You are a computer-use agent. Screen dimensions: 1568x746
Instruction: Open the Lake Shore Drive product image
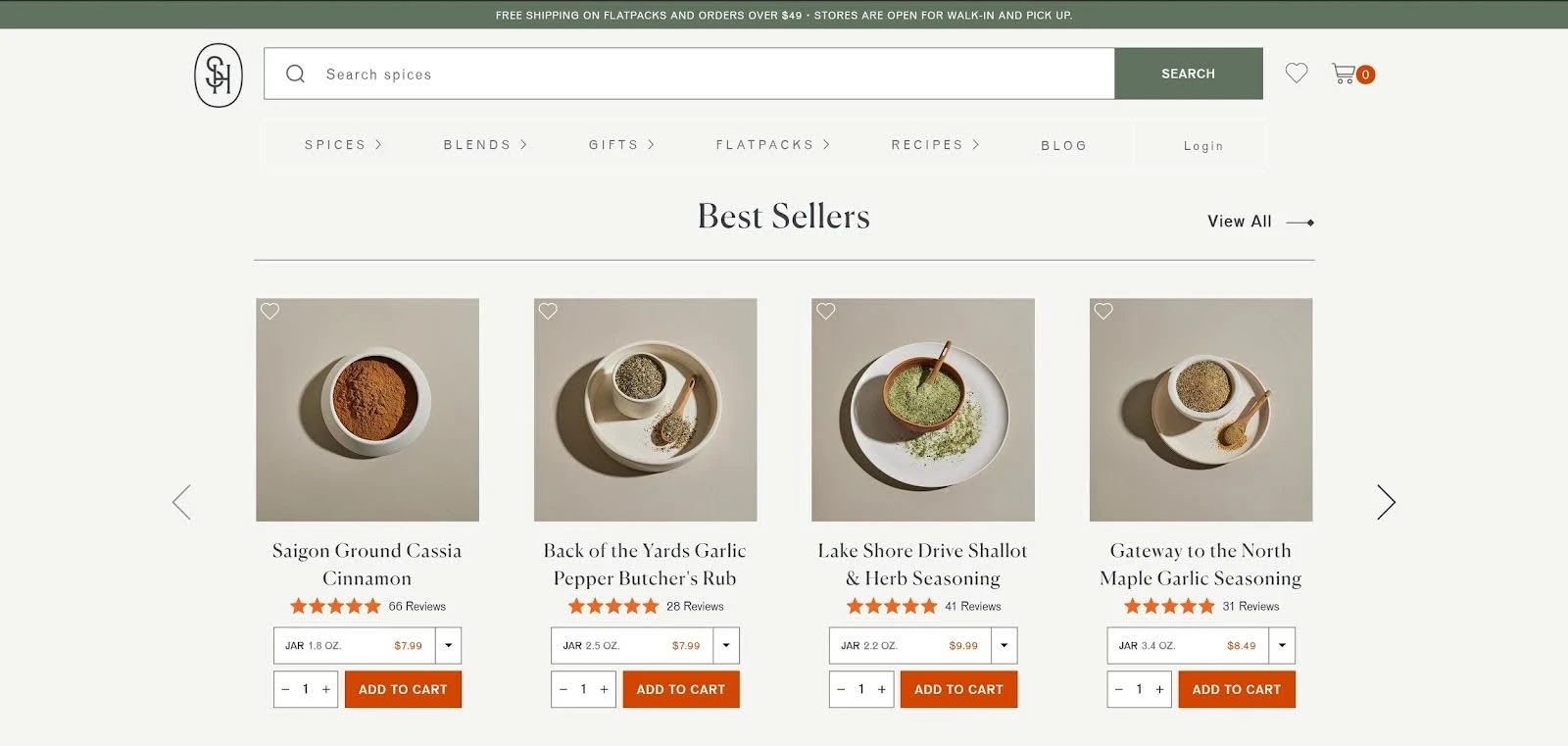point(923,410)
